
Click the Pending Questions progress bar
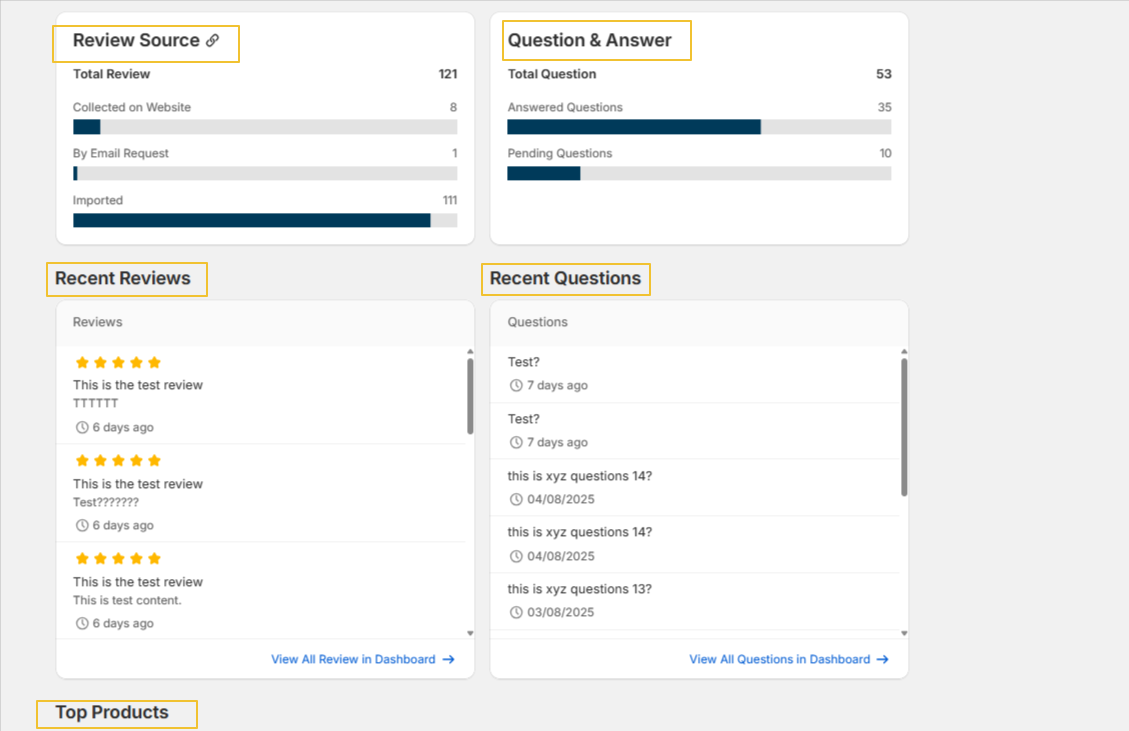pos(699,173)
